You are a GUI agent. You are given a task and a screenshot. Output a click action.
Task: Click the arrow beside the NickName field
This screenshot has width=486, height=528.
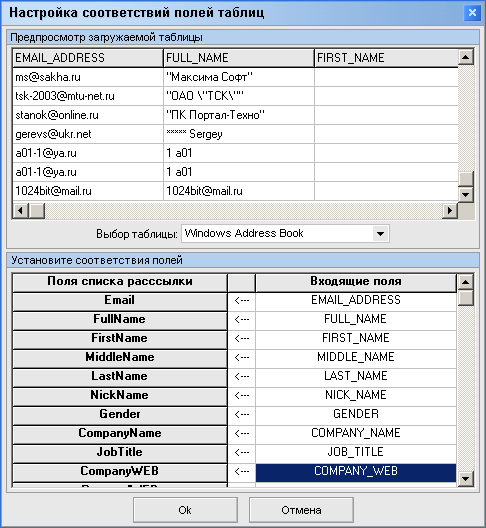click(x=241, y=395)
